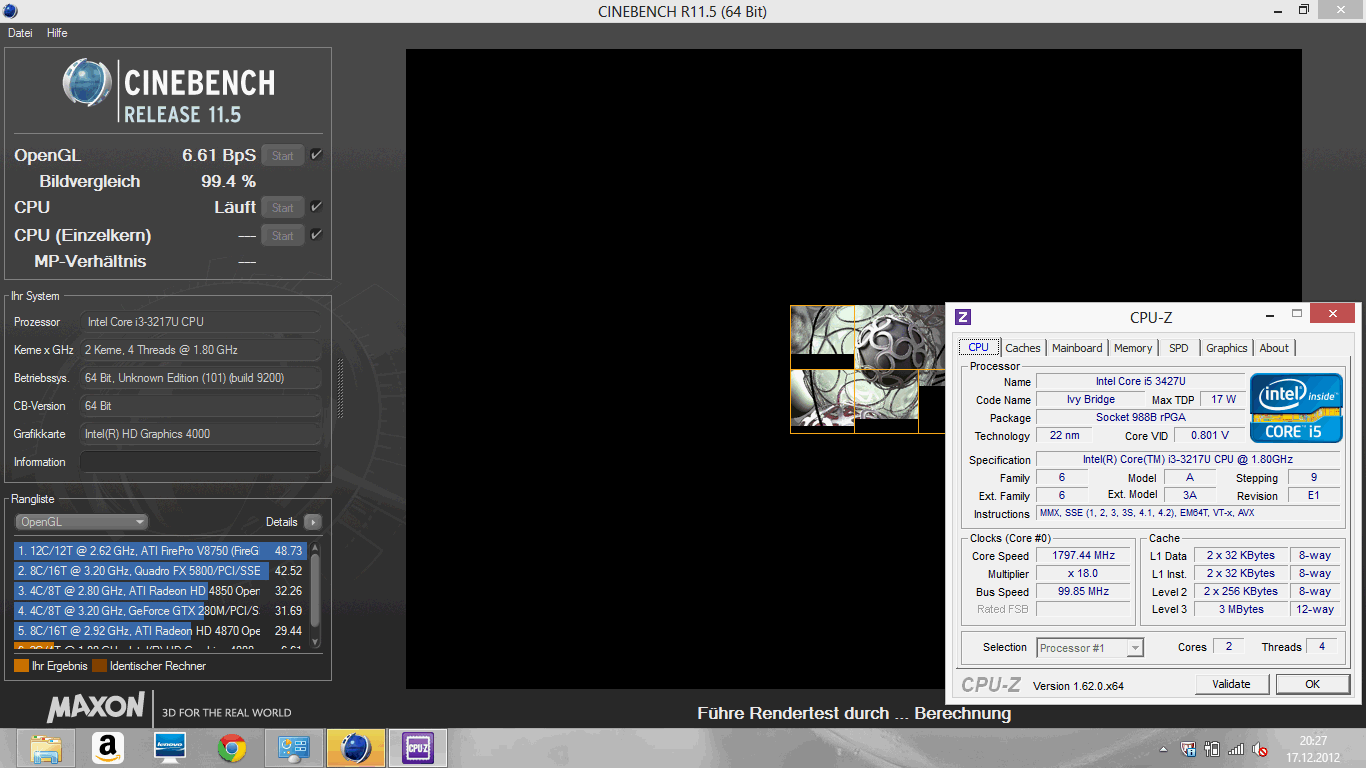
Task: Launch Google Chrome from the taskbar
Action: click(x=232, y=748)
